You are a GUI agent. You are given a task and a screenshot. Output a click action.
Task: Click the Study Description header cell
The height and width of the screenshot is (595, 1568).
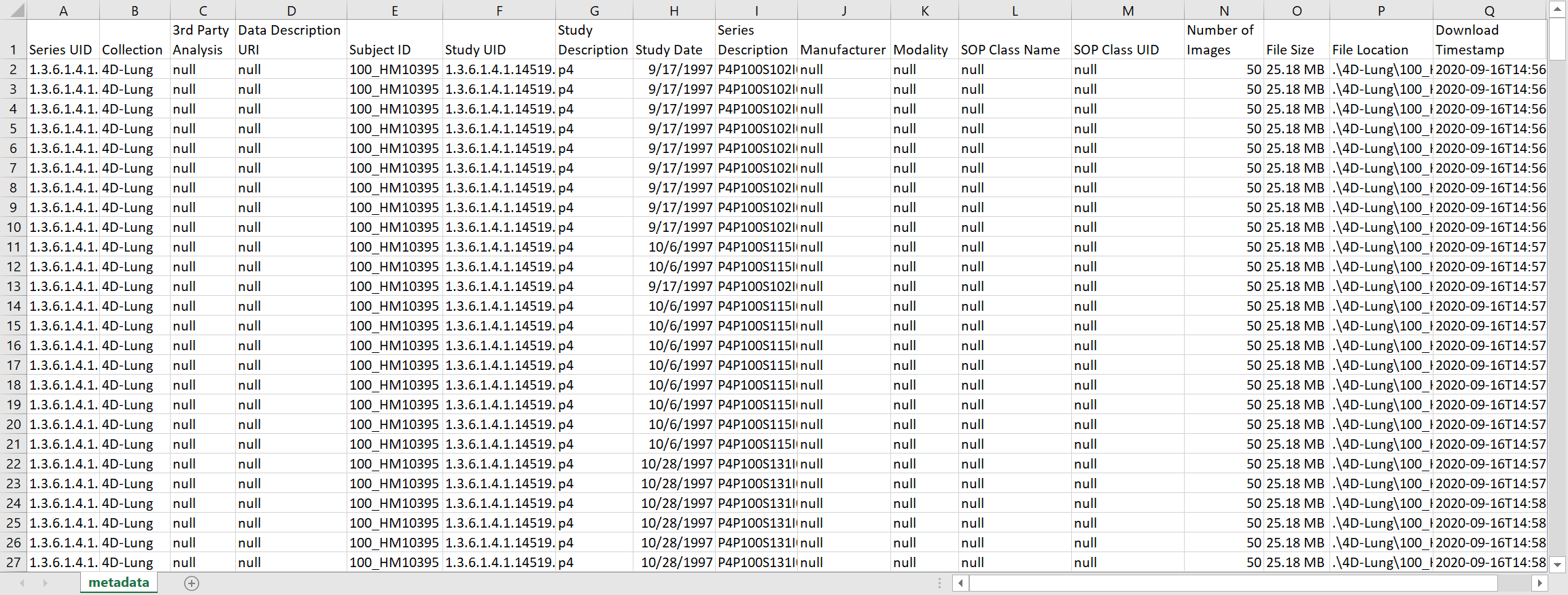pyautogui.click(x=594, y=39)
